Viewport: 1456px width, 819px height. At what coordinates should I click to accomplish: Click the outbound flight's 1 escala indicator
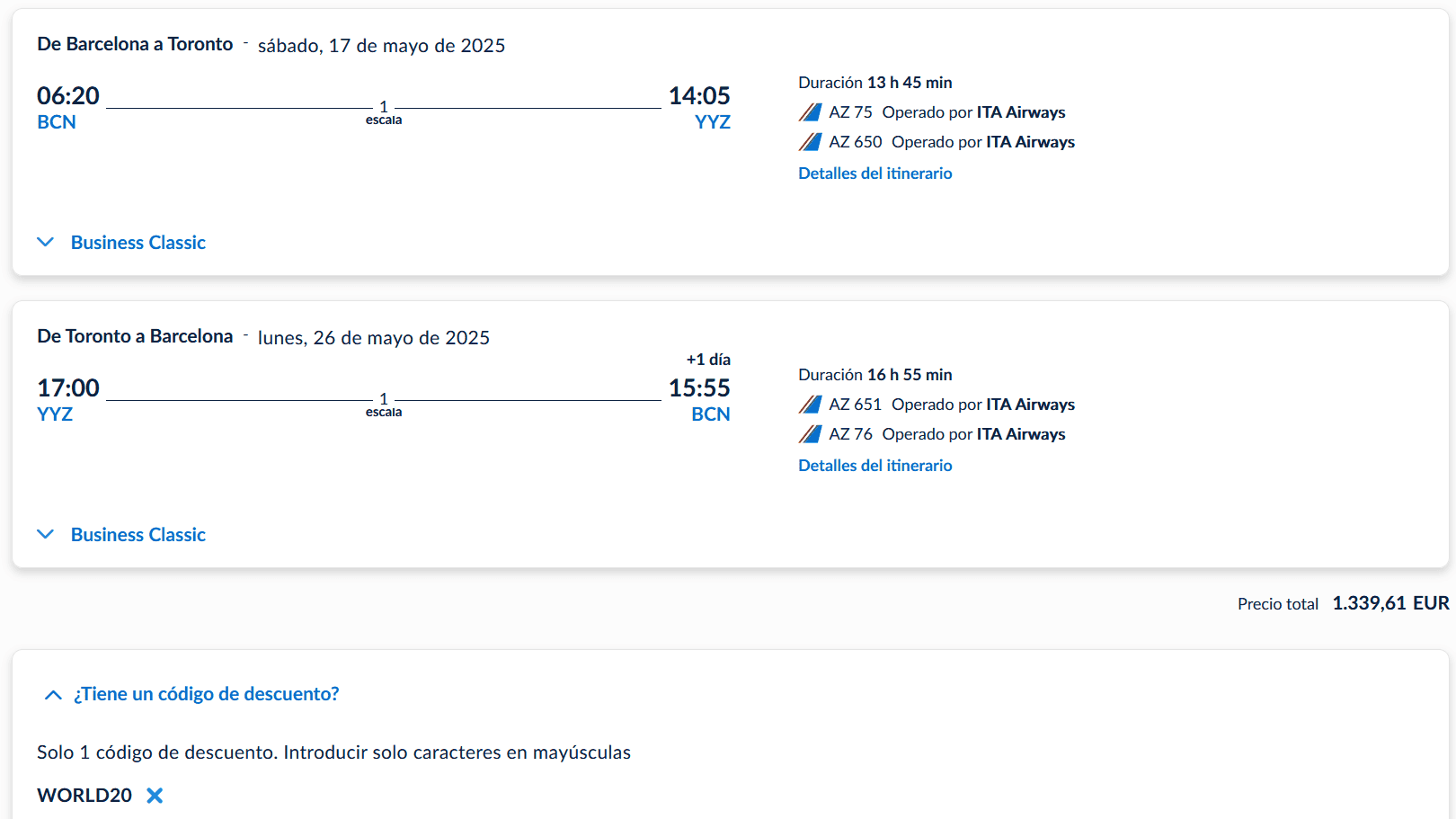click(384, 112)
